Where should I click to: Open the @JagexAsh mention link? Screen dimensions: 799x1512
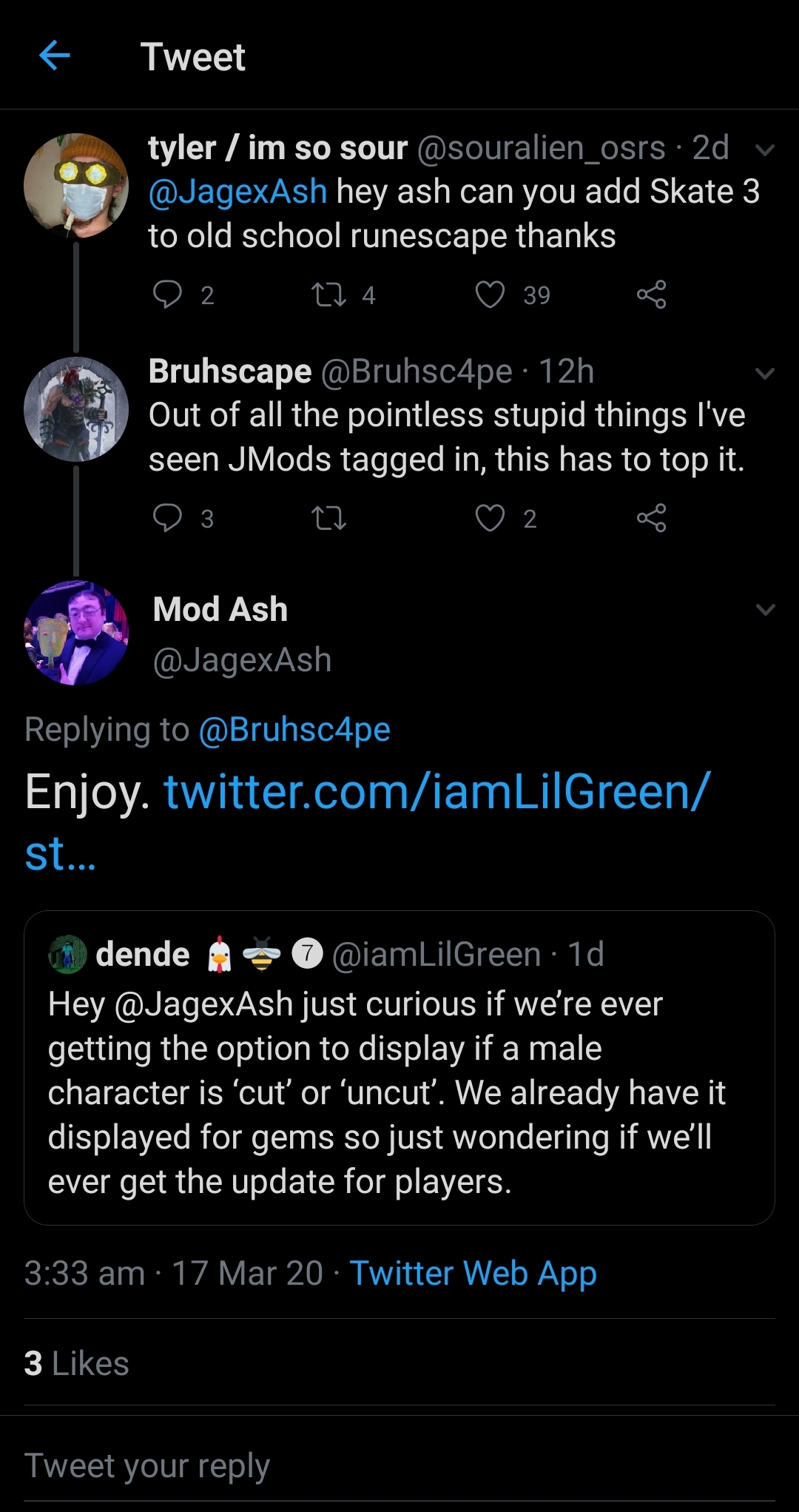[237, 192]
